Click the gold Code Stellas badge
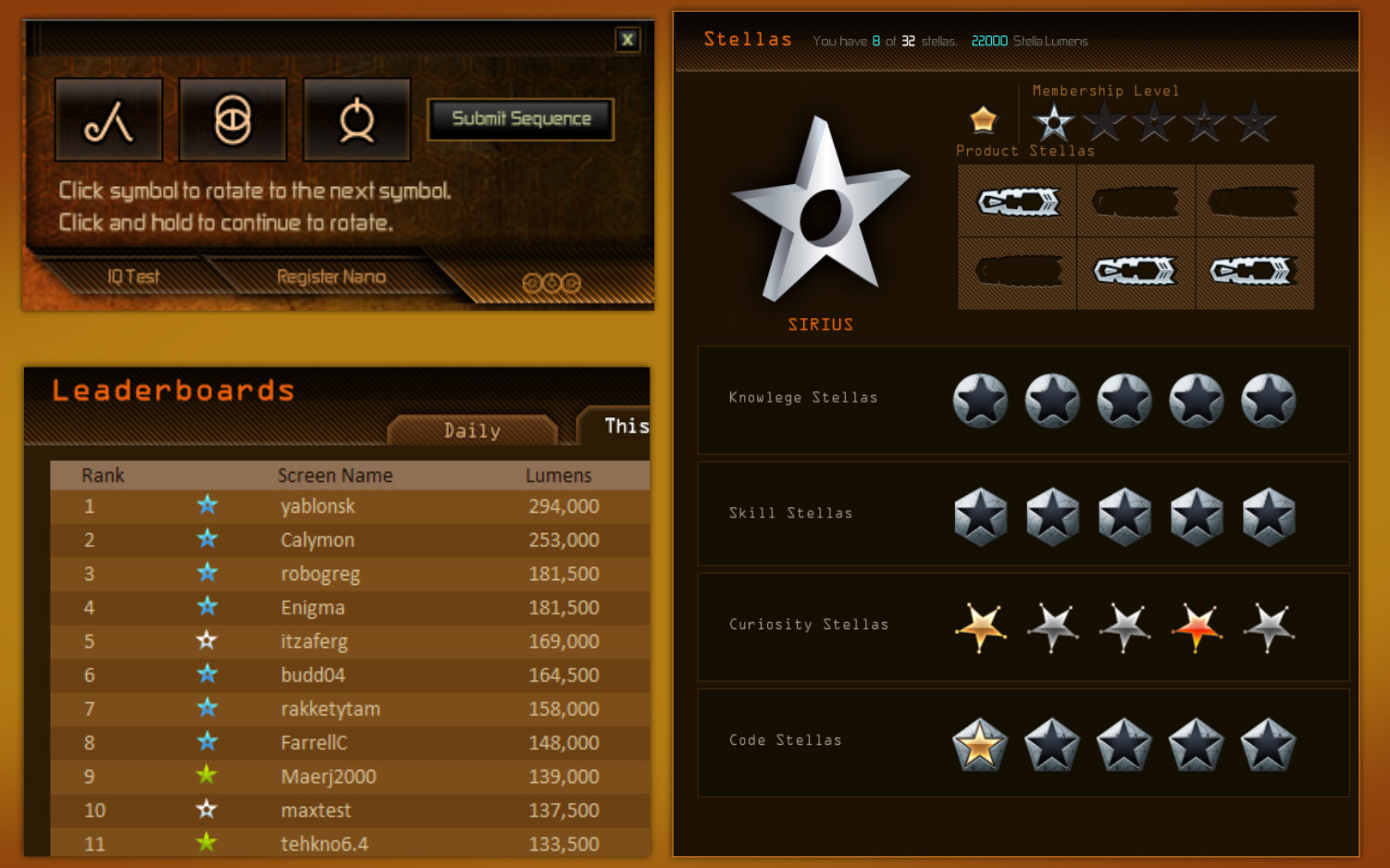 coord(979,744)
